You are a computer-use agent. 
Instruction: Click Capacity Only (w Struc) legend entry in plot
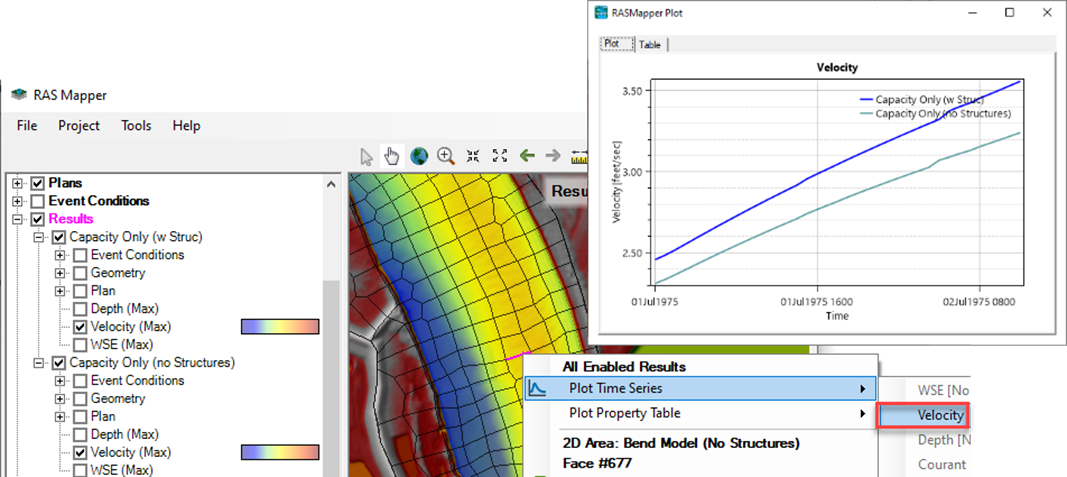pyautogui.click(x=922, y=99)
